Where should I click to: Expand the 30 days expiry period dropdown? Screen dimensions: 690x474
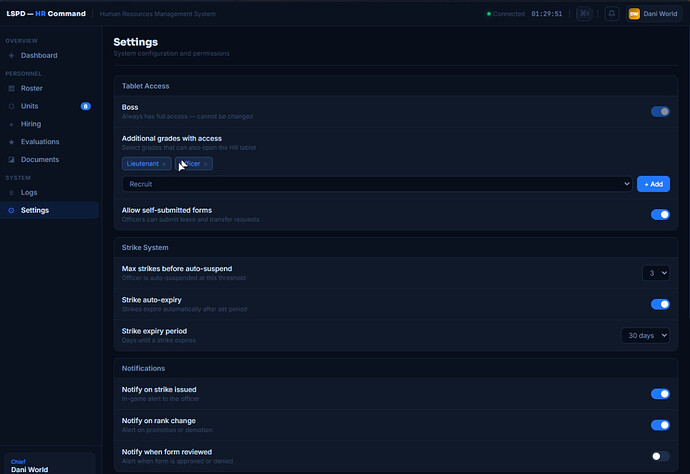pos(645,335)
